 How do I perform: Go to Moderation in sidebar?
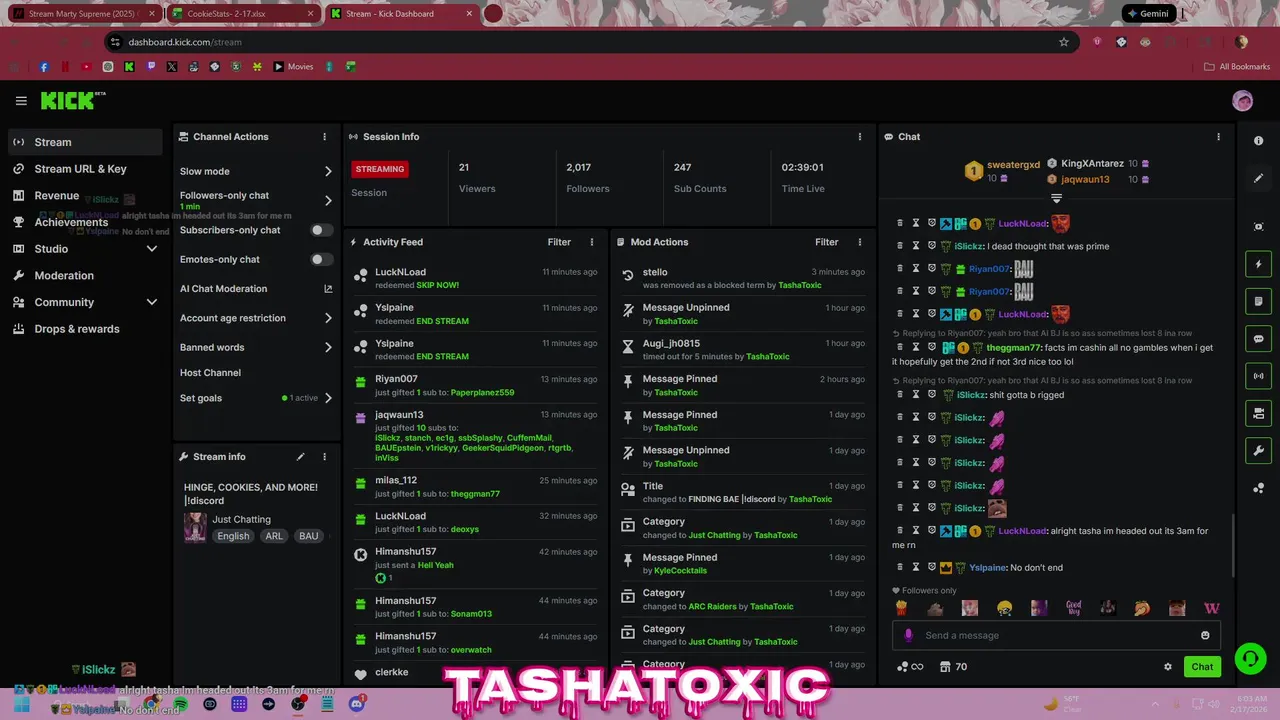pyautogui.click(x=85, y=275)
